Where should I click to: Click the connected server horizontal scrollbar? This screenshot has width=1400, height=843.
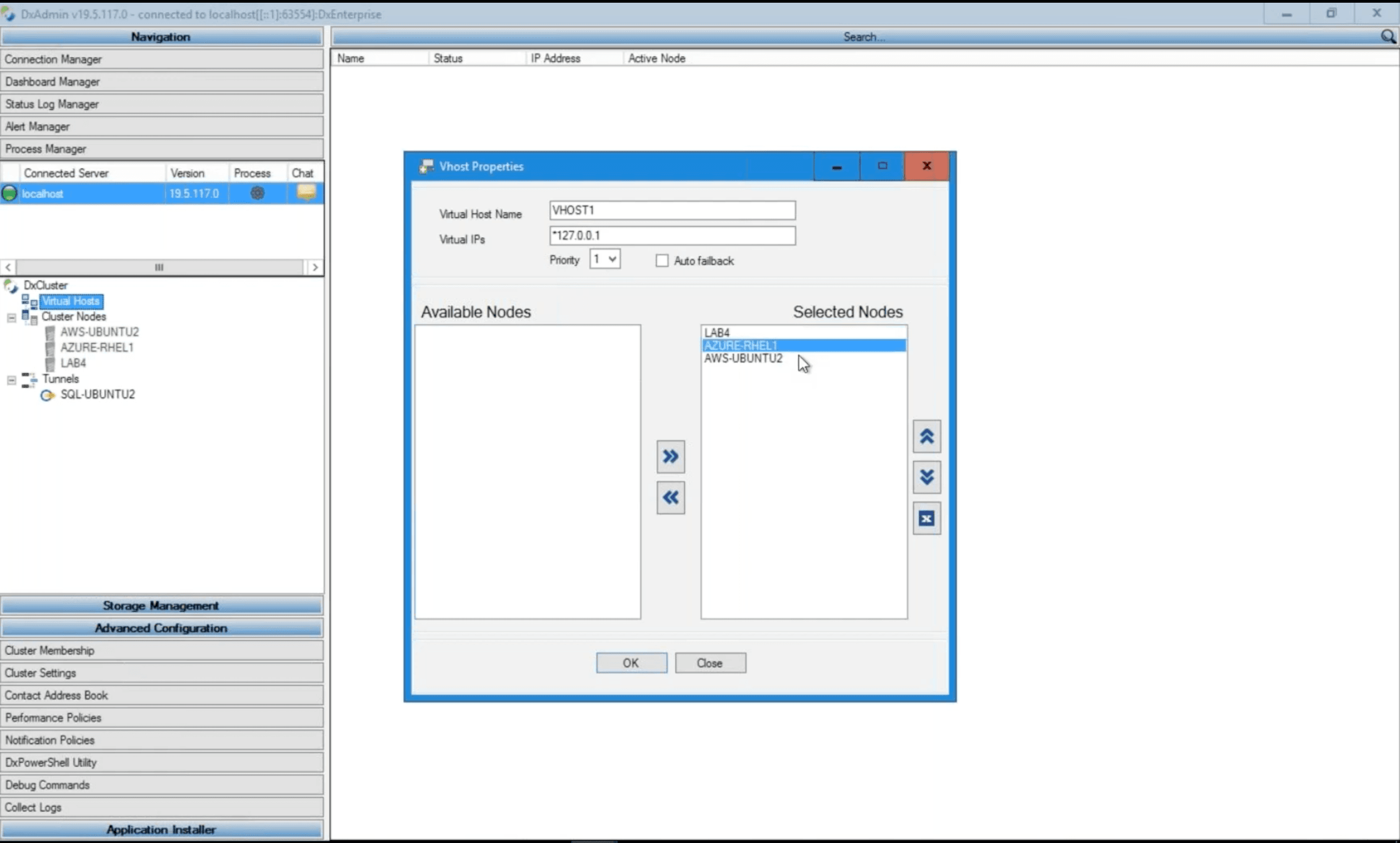click(x=160, y=267)
